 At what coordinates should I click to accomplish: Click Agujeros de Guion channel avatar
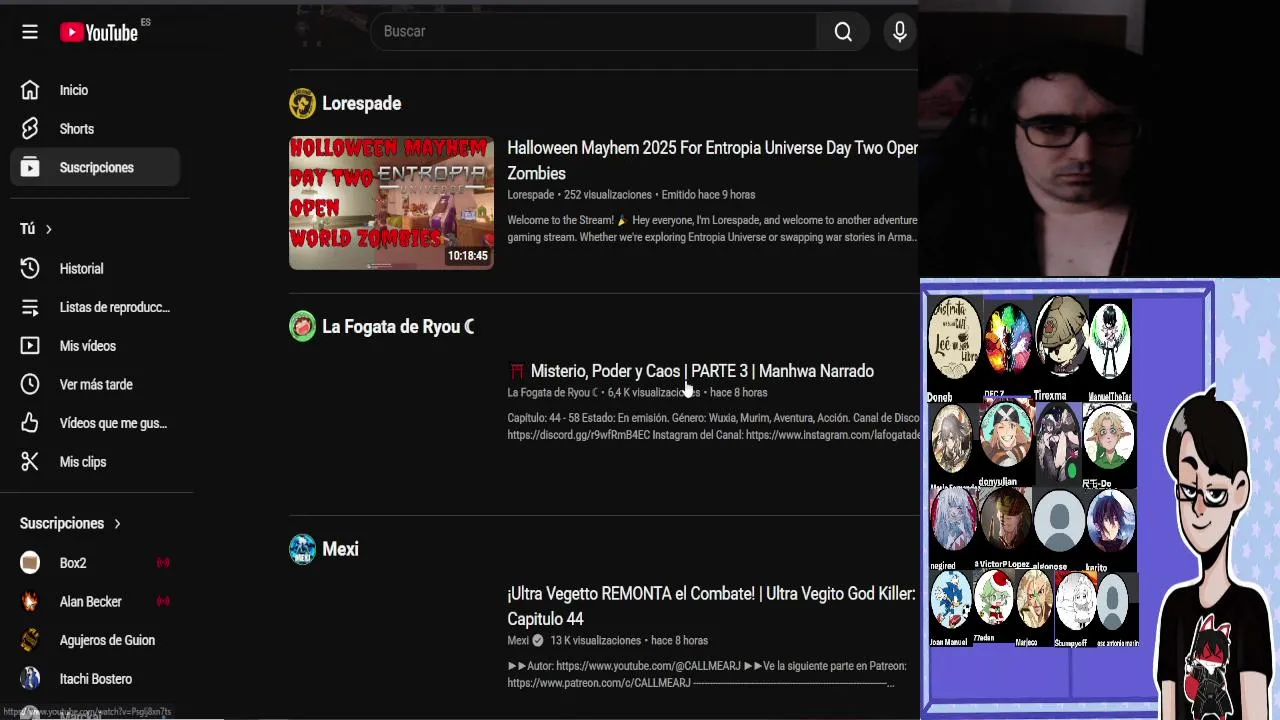pyautogui.click(x=30, y=640)
